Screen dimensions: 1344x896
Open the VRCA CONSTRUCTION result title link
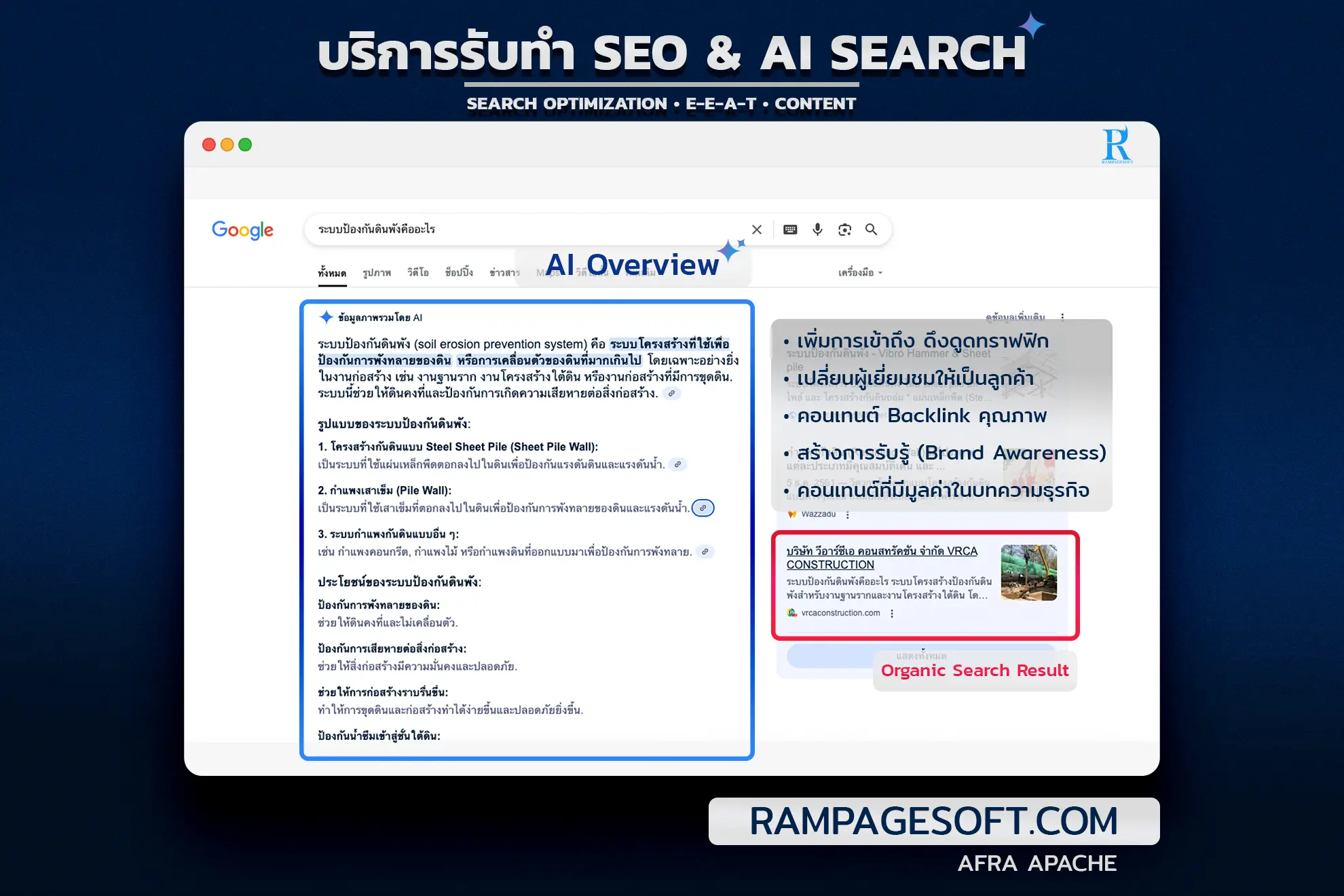882,558
